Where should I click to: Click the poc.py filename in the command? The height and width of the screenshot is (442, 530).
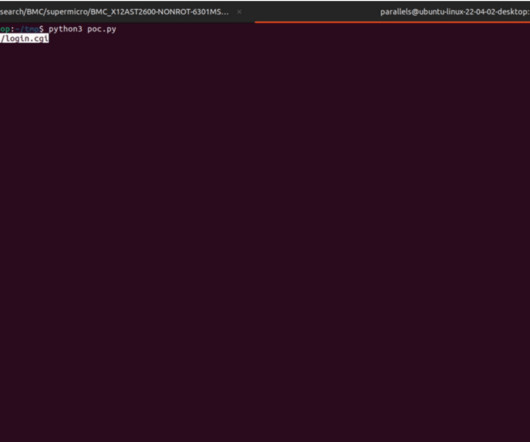coord(102,29)
